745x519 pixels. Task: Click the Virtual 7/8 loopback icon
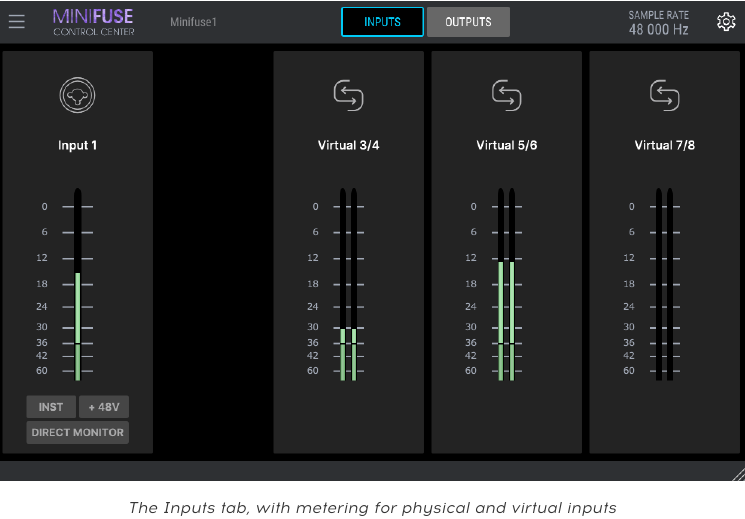665,95
